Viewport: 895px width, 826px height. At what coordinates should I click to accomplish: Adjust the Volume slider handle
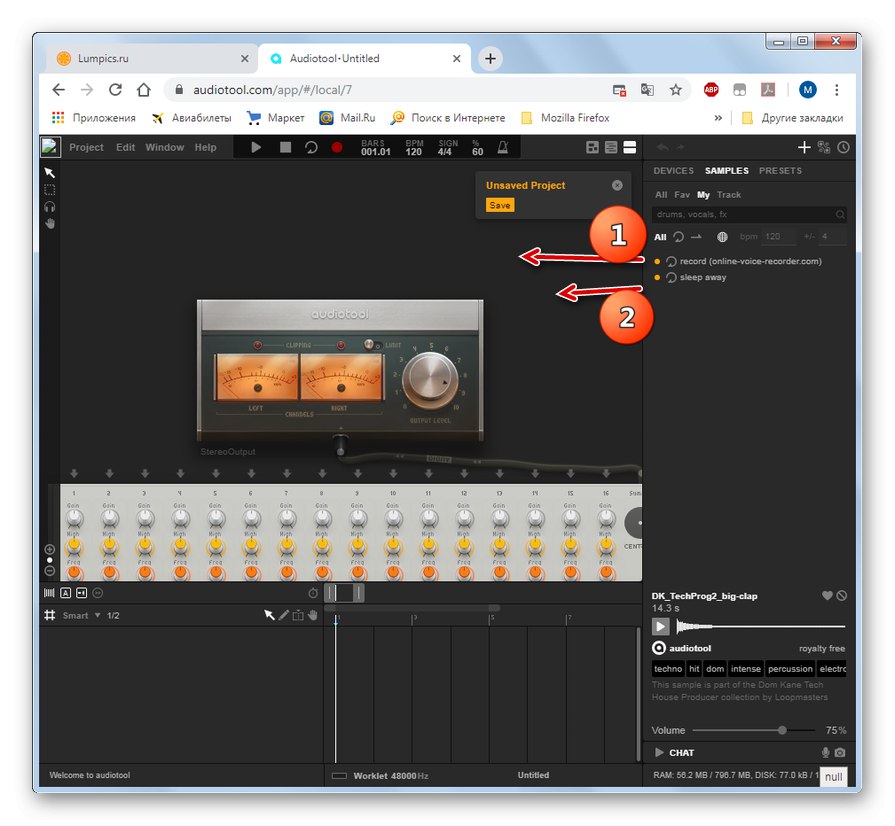click(x=782, y=730)
